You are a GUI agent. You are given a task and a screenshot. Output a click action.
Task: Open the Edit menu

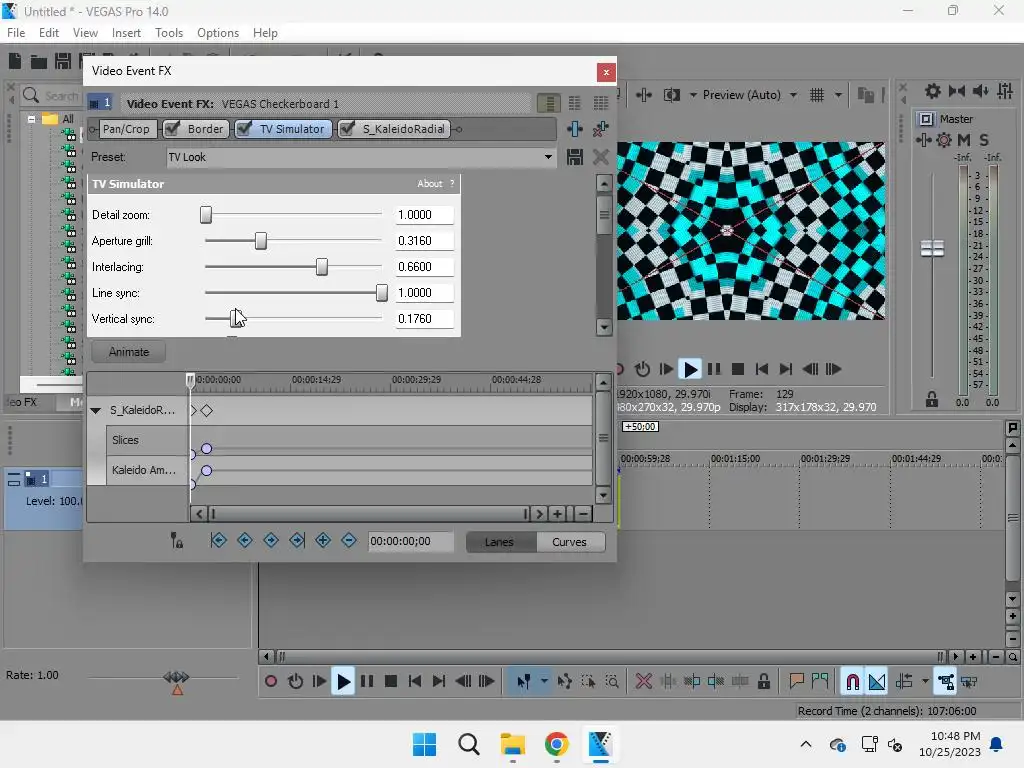pos(48,33)
